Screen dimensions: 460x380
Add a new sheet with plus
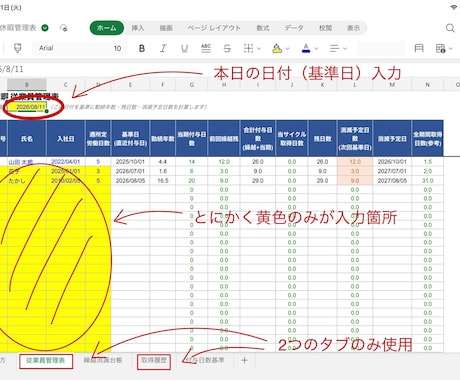click(x=244, y=360)
